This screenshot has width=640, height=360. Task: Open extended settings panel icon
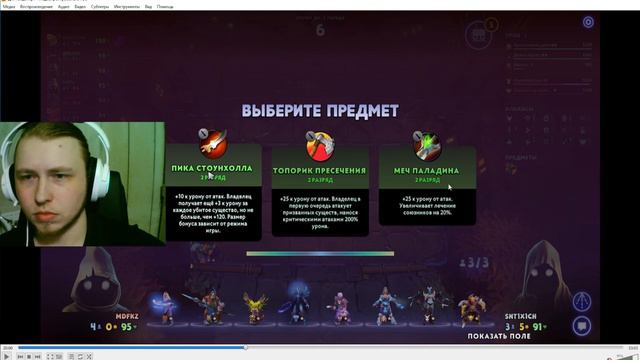click(x=59, y=356)
